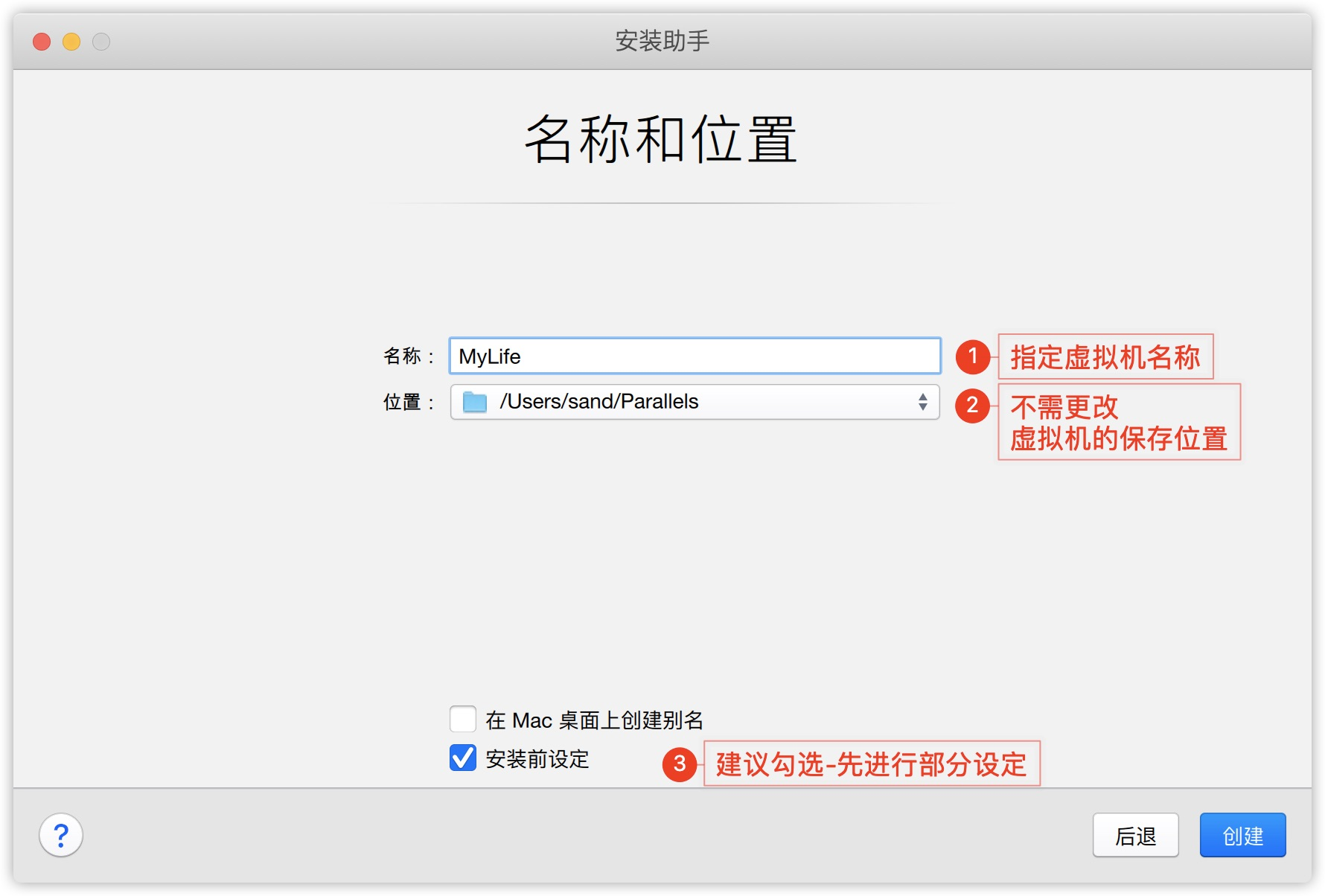Close the 安装助手 window with red button
Viewport: 1325px width, 896px height.
point(42,42)
